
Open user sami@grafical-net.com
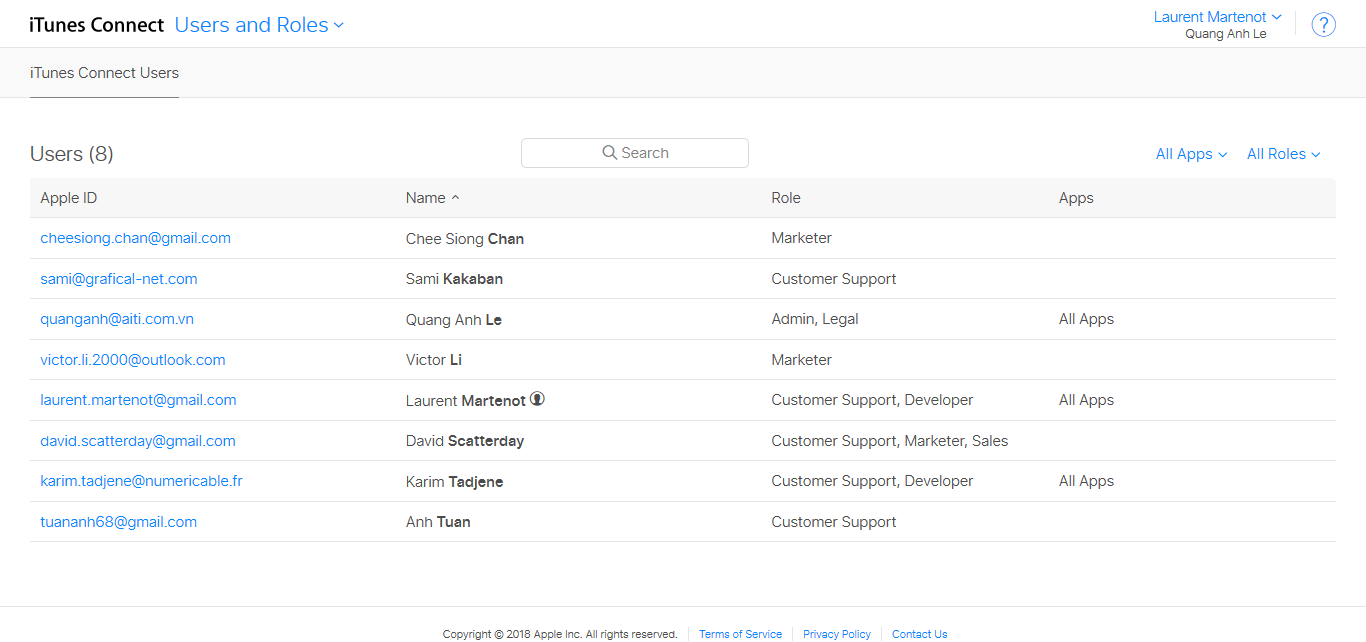point(118,279)
